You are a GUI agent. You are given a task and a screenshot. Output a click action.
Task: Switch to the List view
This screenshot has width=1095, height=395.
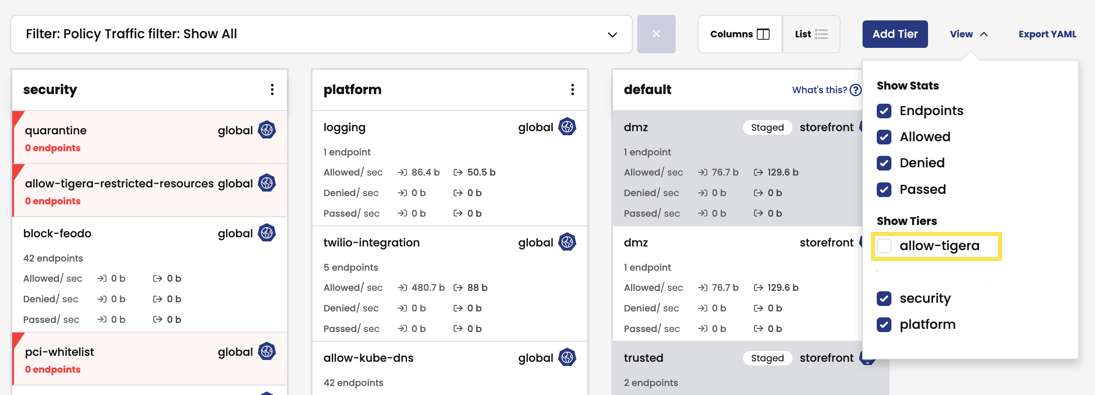811,34
